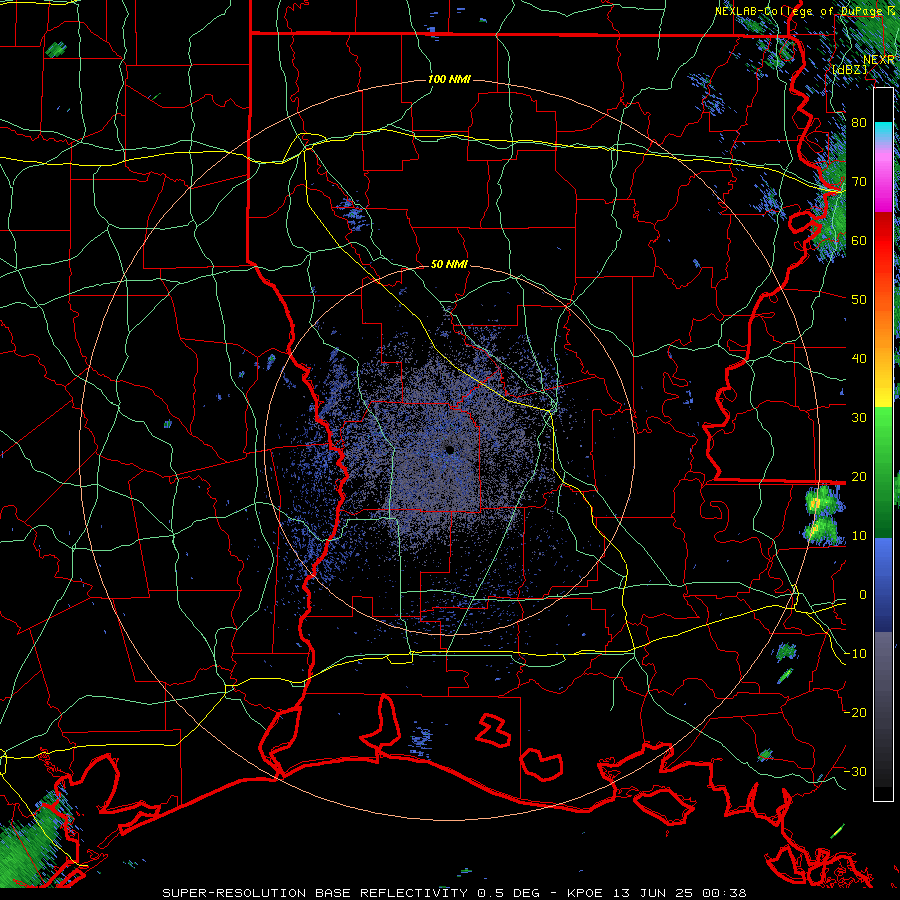This screenshot has height=900, width=900.
Task: Click the -30 value on the dBZ scale
Action: pos(855,771)
